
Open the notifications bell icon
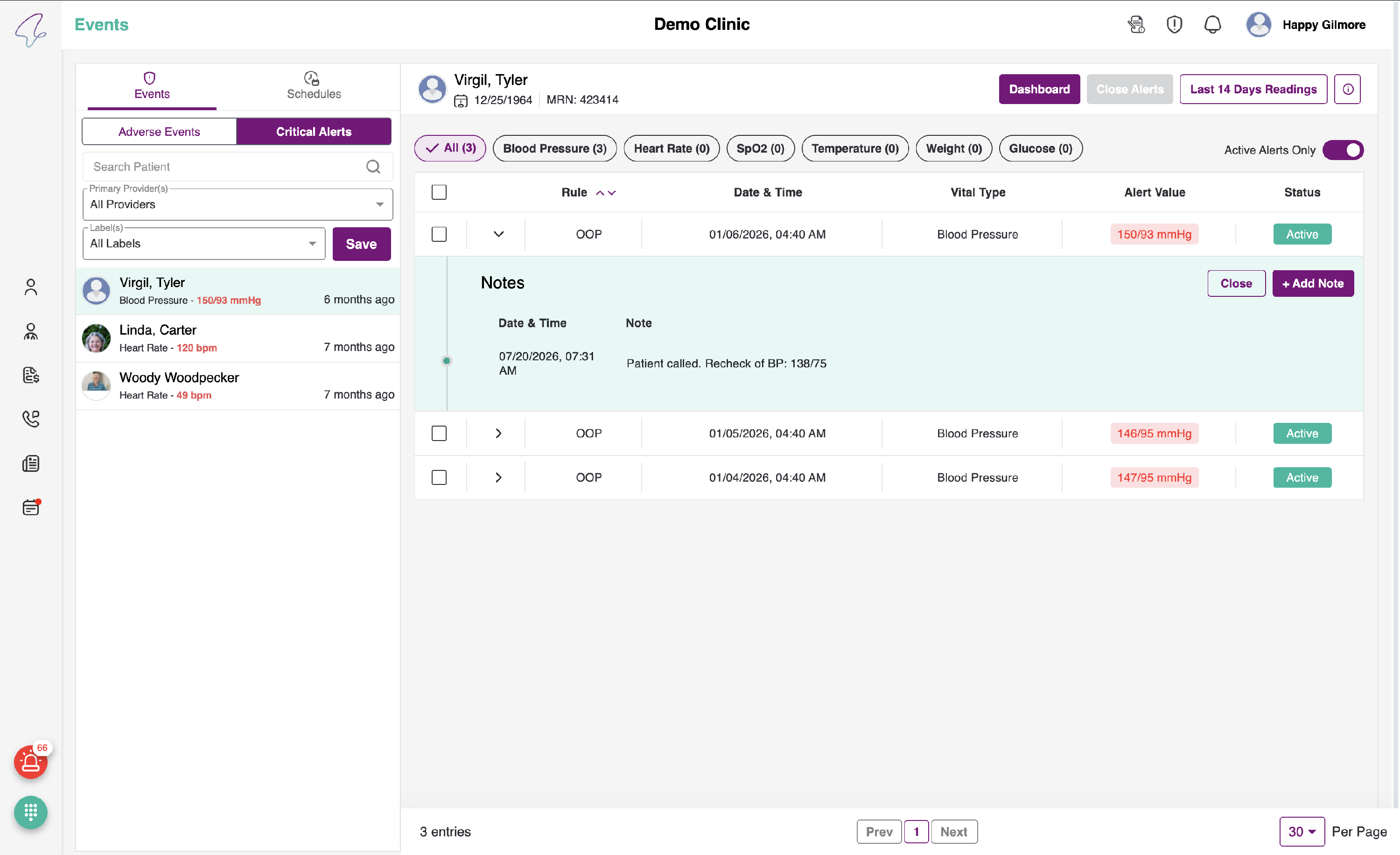1212,24
